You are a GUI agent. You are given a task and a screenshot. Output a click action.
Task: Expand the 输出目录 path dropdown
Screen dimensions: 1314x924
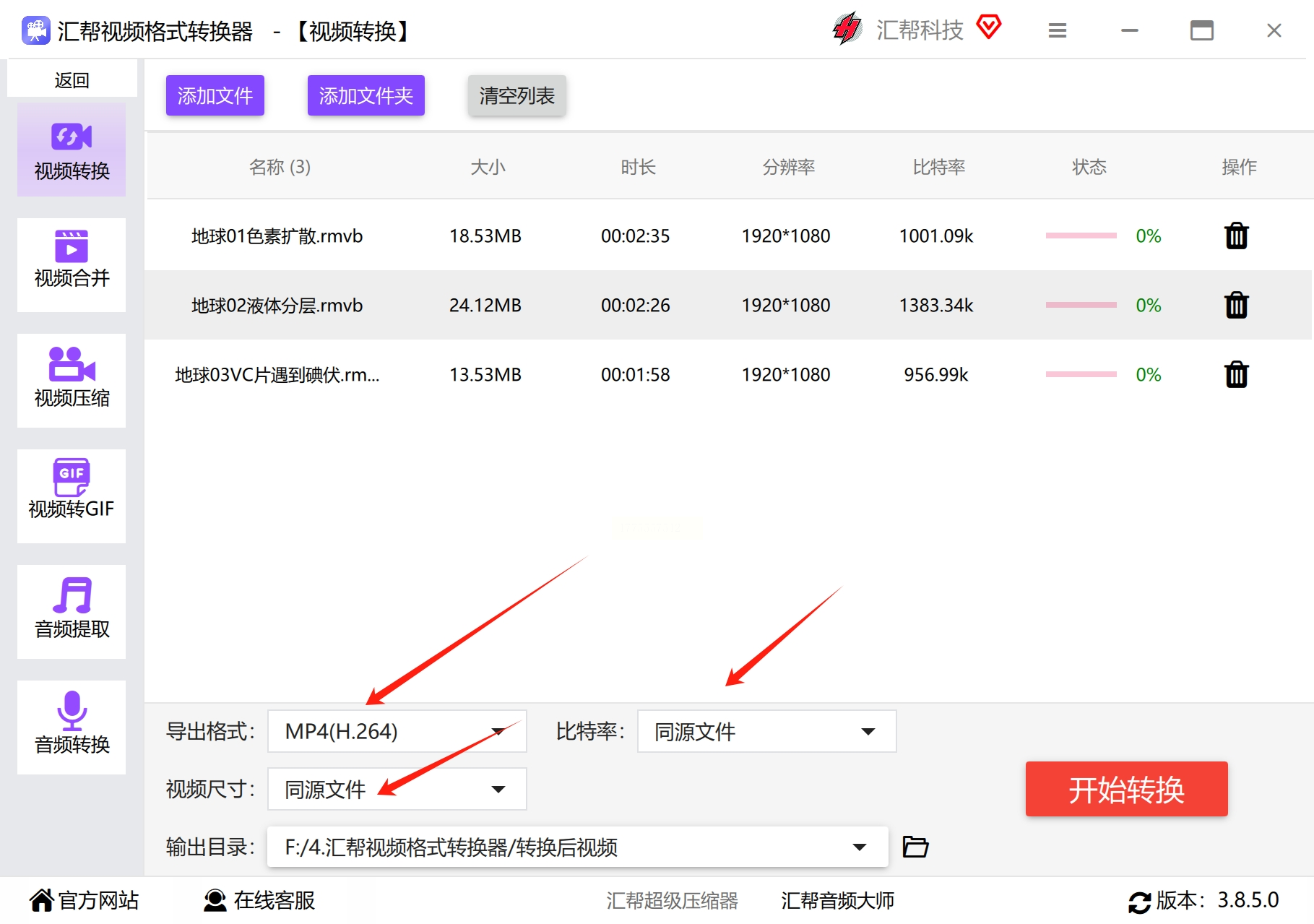[x=859, y=847]
